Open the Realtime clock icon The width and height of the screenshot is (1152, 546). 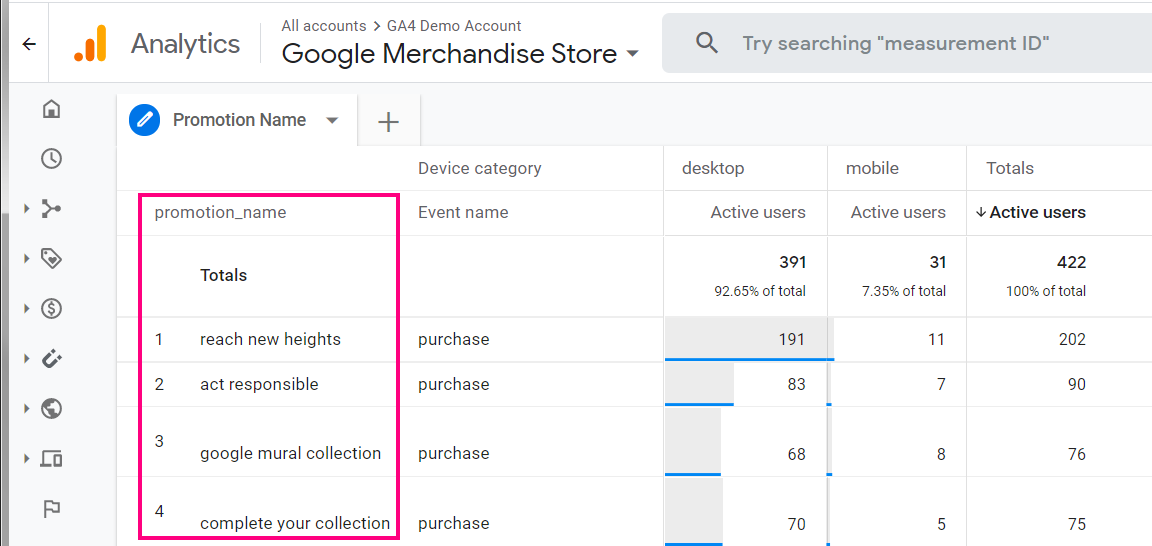51,158
